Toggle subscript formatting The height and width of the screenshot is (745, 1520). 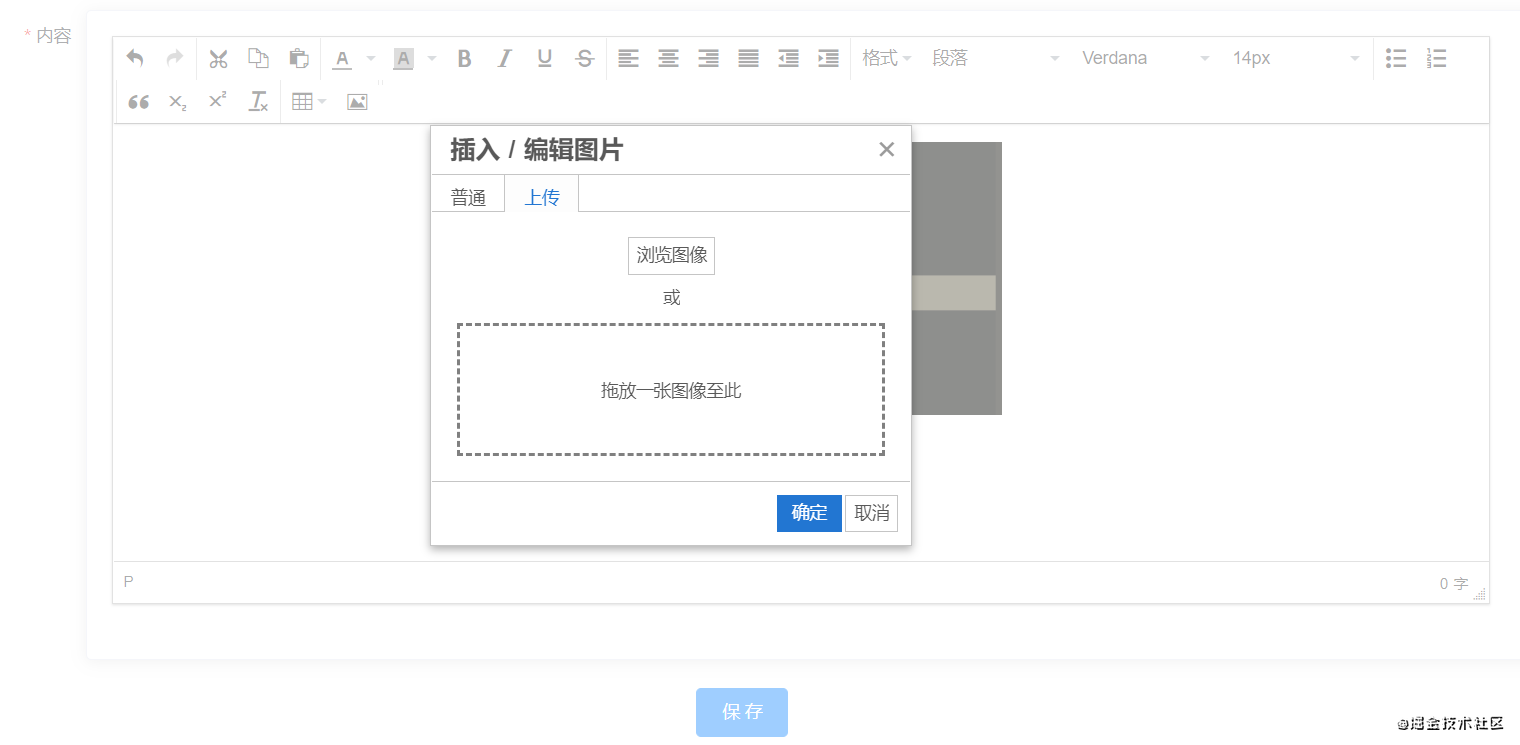(177, 101)
